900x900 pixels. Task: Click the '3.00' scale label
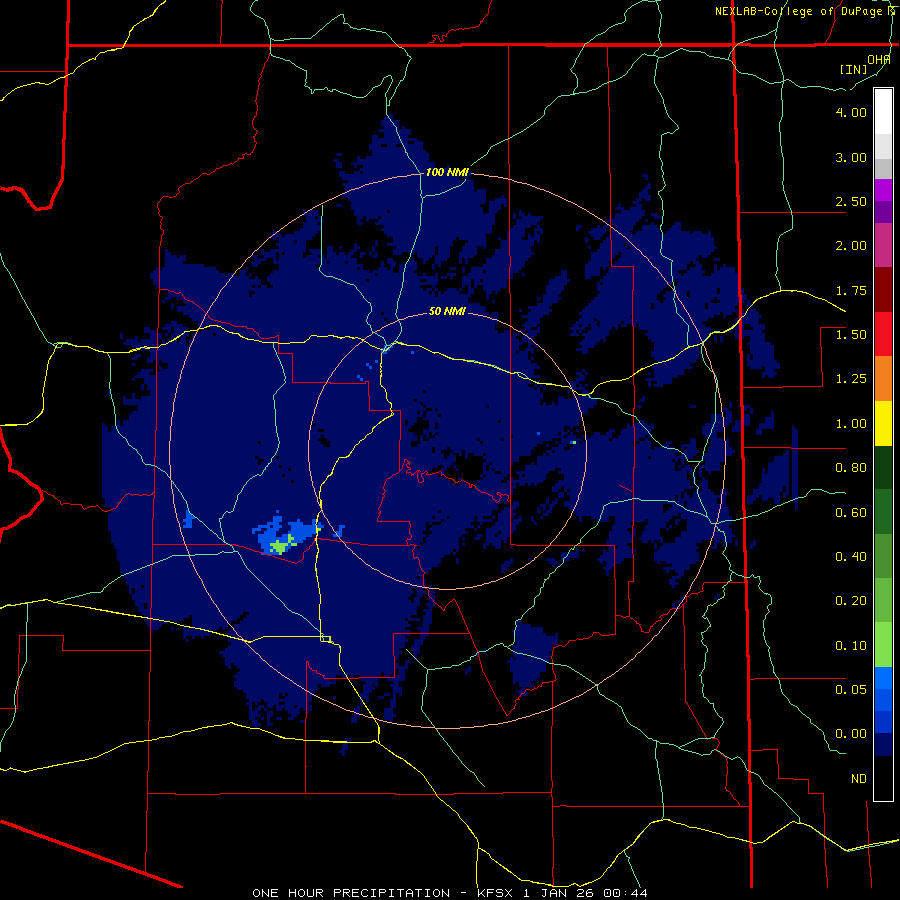pos(851,157)
